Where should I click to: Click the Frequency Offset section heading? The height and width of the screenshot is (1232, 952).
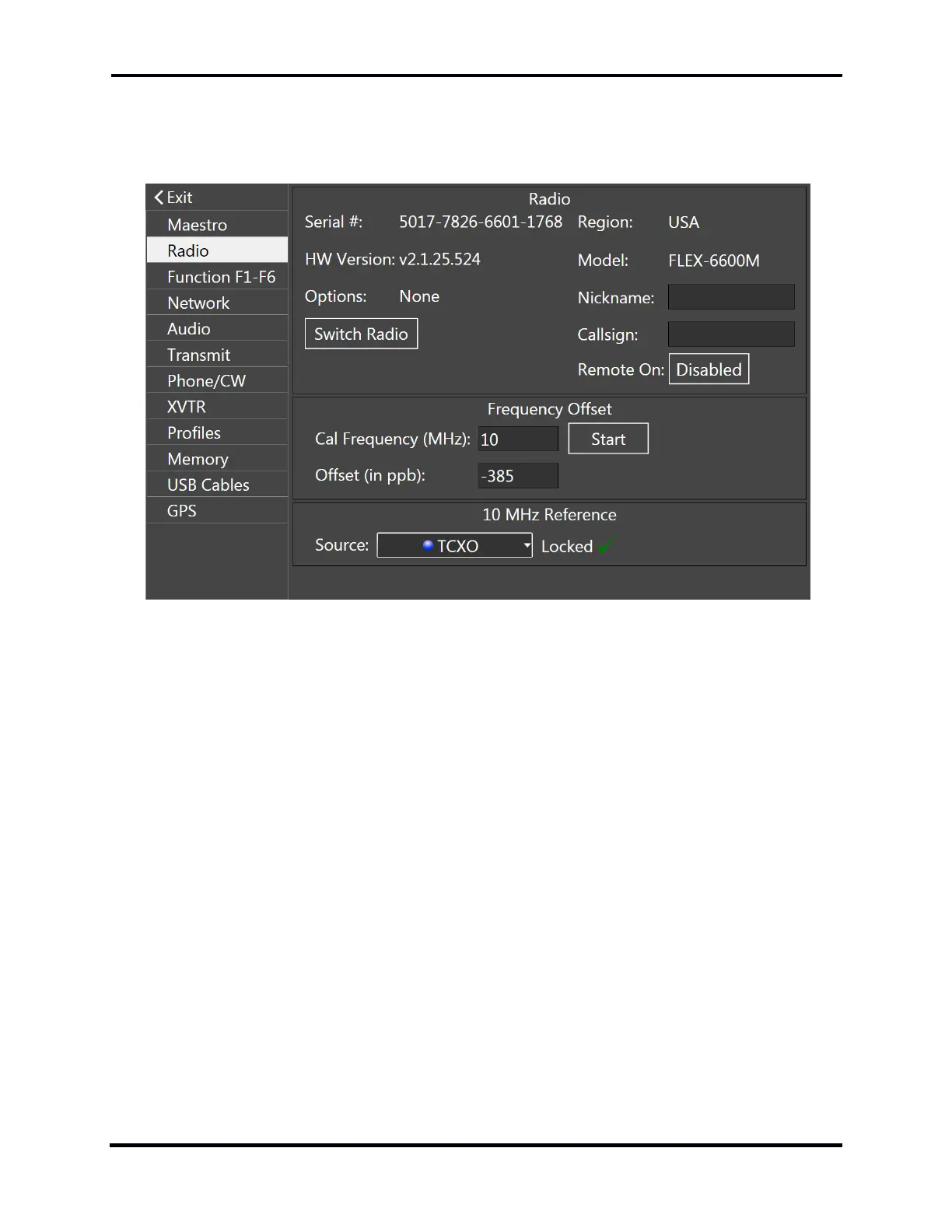[549, 409]
